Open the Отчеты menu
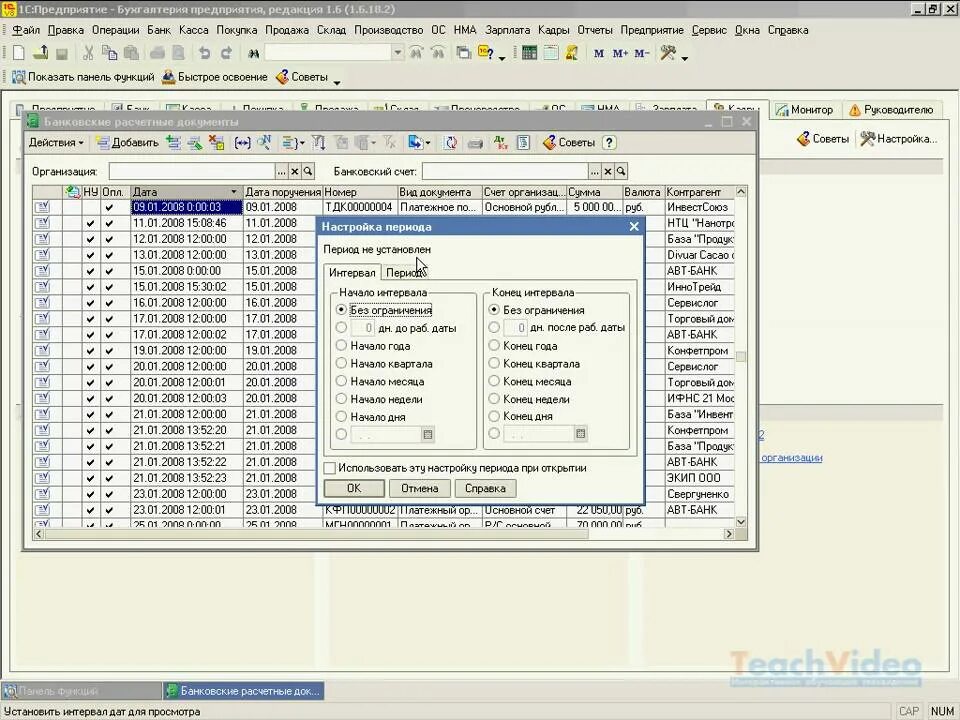Viewport: 960px width, 720px height. click(x=594, y=30)
